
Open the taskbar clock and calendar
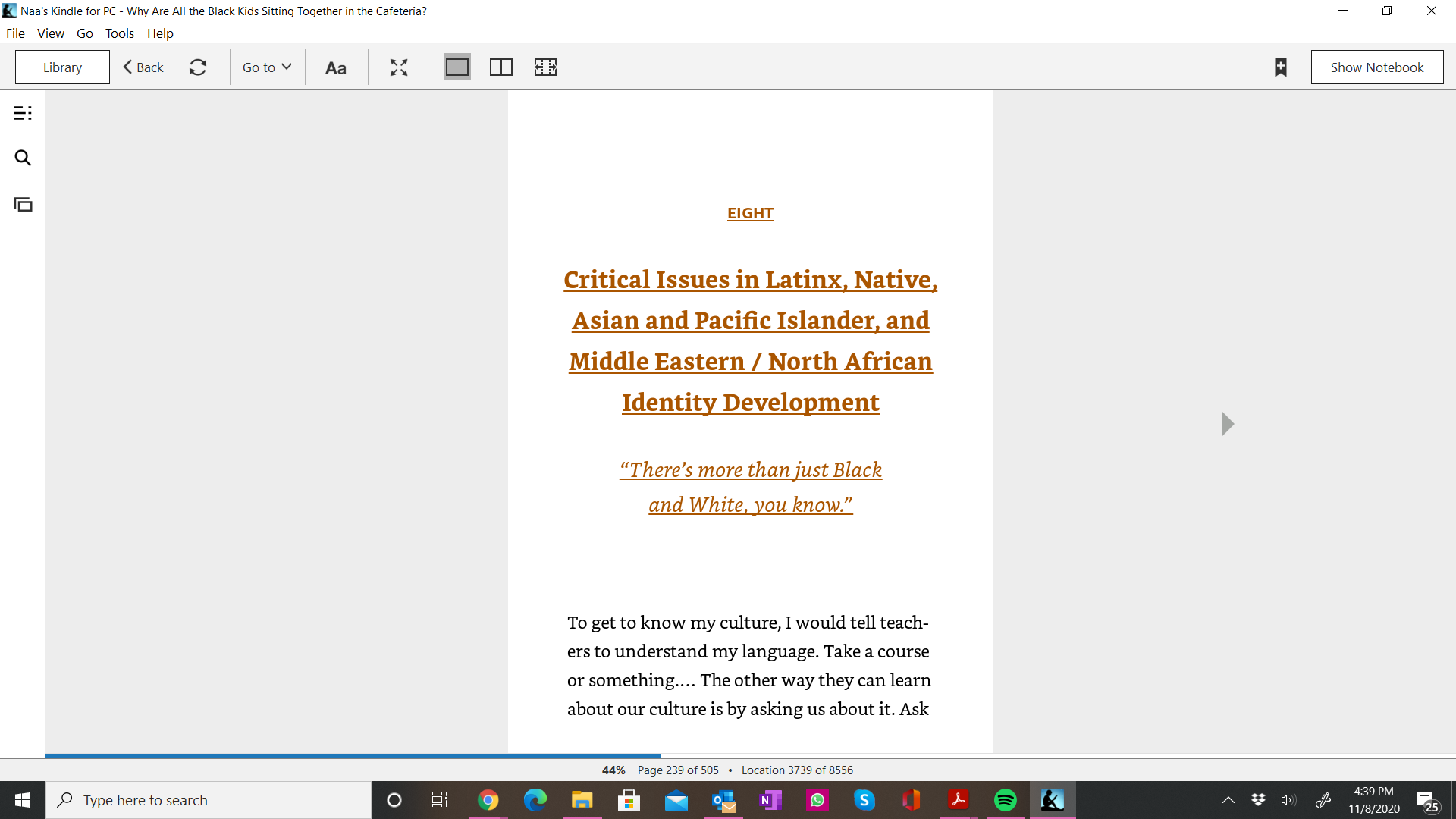point(1374,800)
